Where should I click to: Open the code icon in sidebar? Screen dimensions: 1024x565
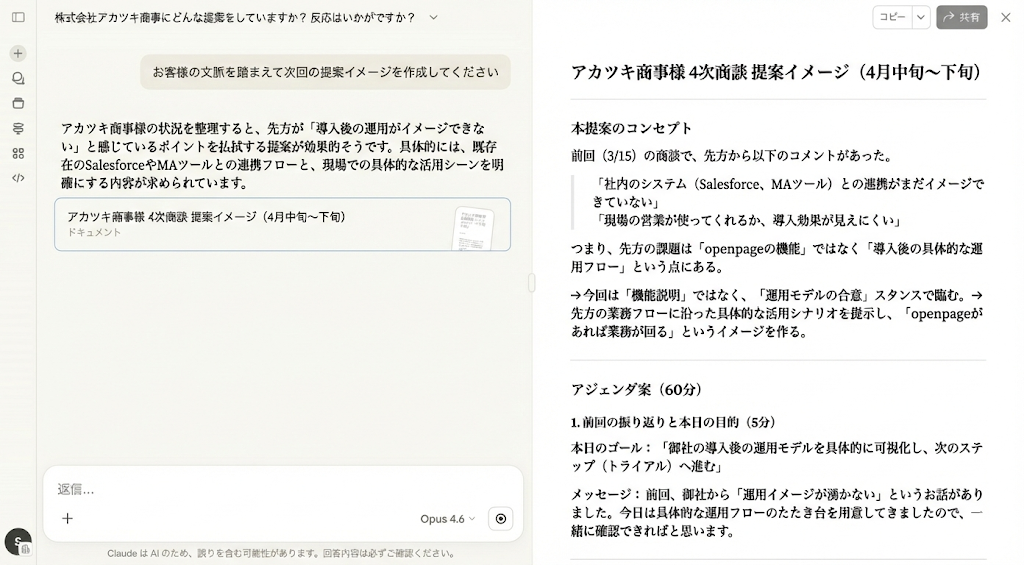[18, 178]
